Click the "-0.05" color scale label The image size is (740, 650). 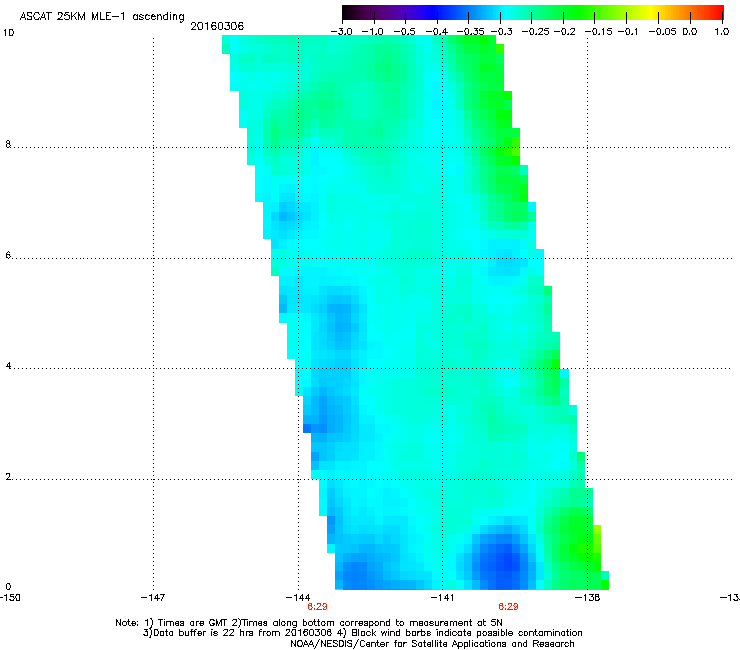coord(663,32)
